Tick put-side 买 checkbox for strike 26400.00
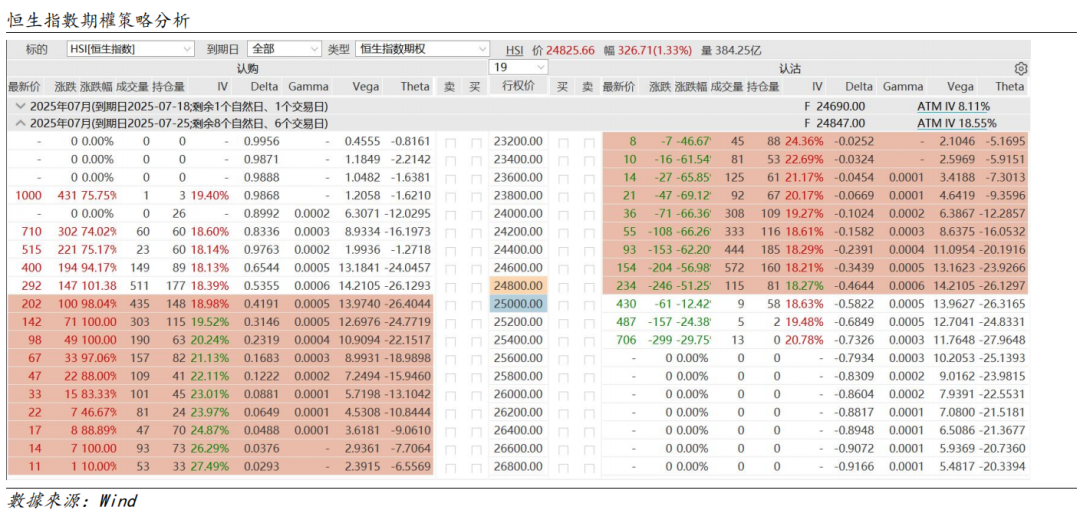 tap(563, 430)
